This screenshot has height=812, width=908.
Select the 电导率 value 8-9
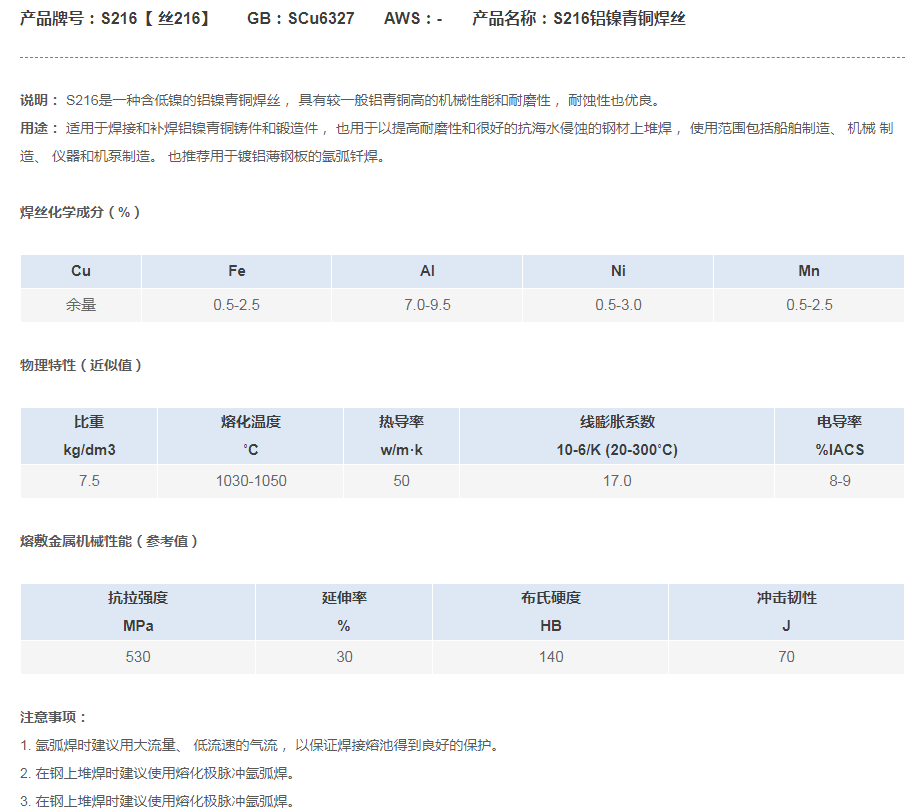pos(839,481)
